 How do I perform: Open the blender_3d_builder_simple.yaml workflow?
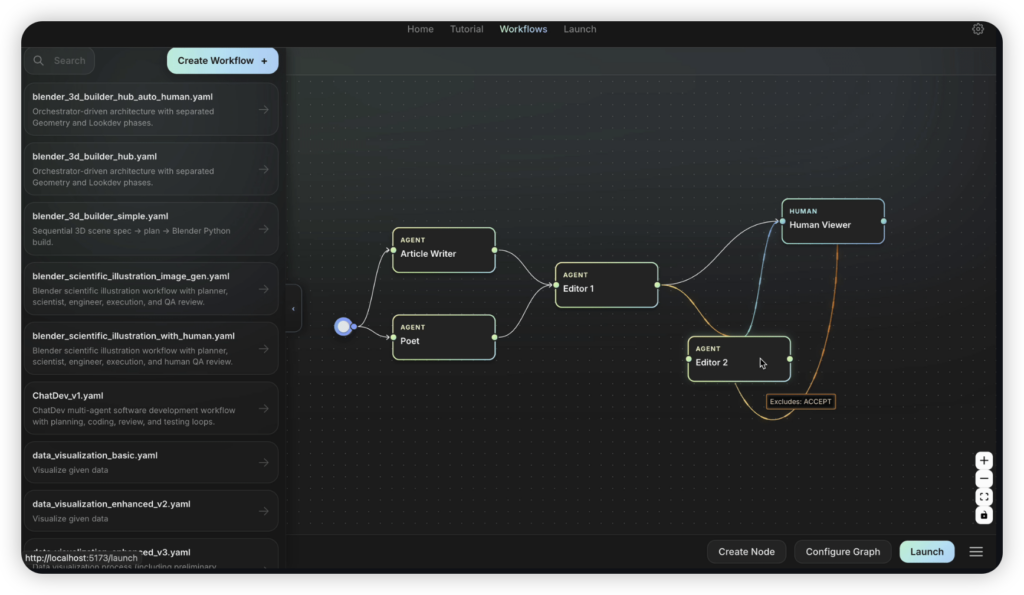click(x=140, y=229)
